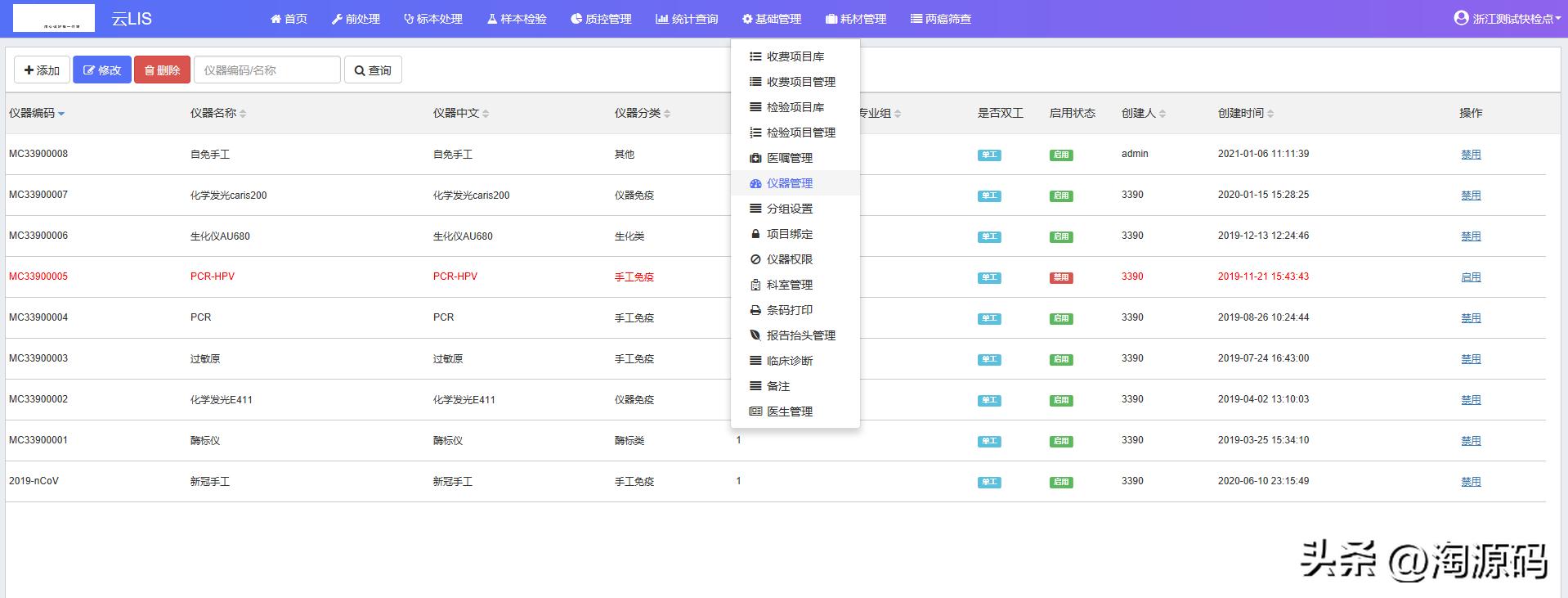The image size is (1568, 598).
Task: Click the lock icon beside 项目绑定
Action: pyautogui.click(x=755, y=234)
